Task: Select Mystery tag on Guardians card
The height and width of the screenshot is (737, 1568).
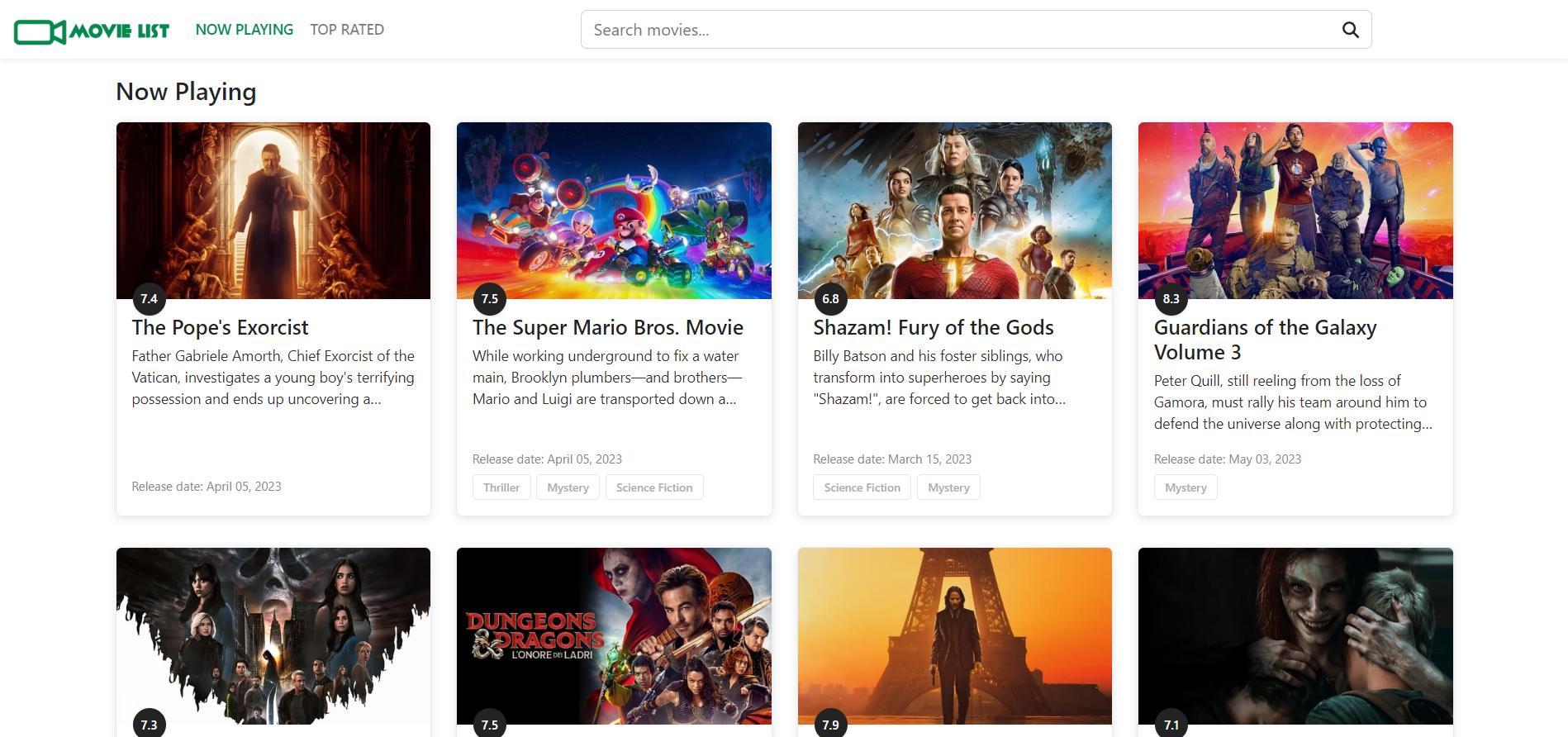Action: click(x=1186, y=487)
